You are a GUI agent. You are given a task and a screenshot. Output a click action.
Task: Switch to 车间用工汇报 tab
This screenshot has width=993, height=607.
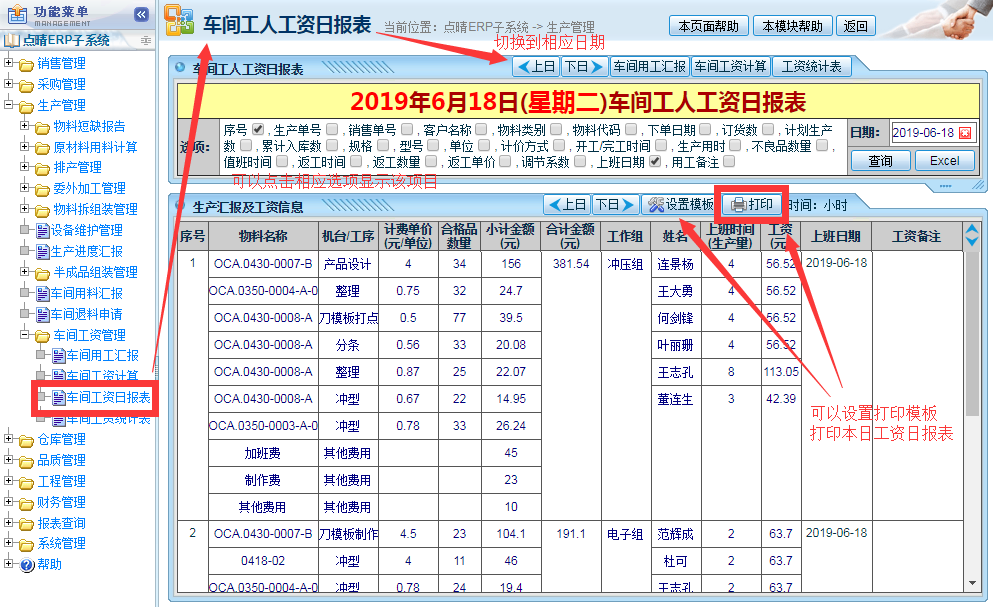(x=650, y=67)
